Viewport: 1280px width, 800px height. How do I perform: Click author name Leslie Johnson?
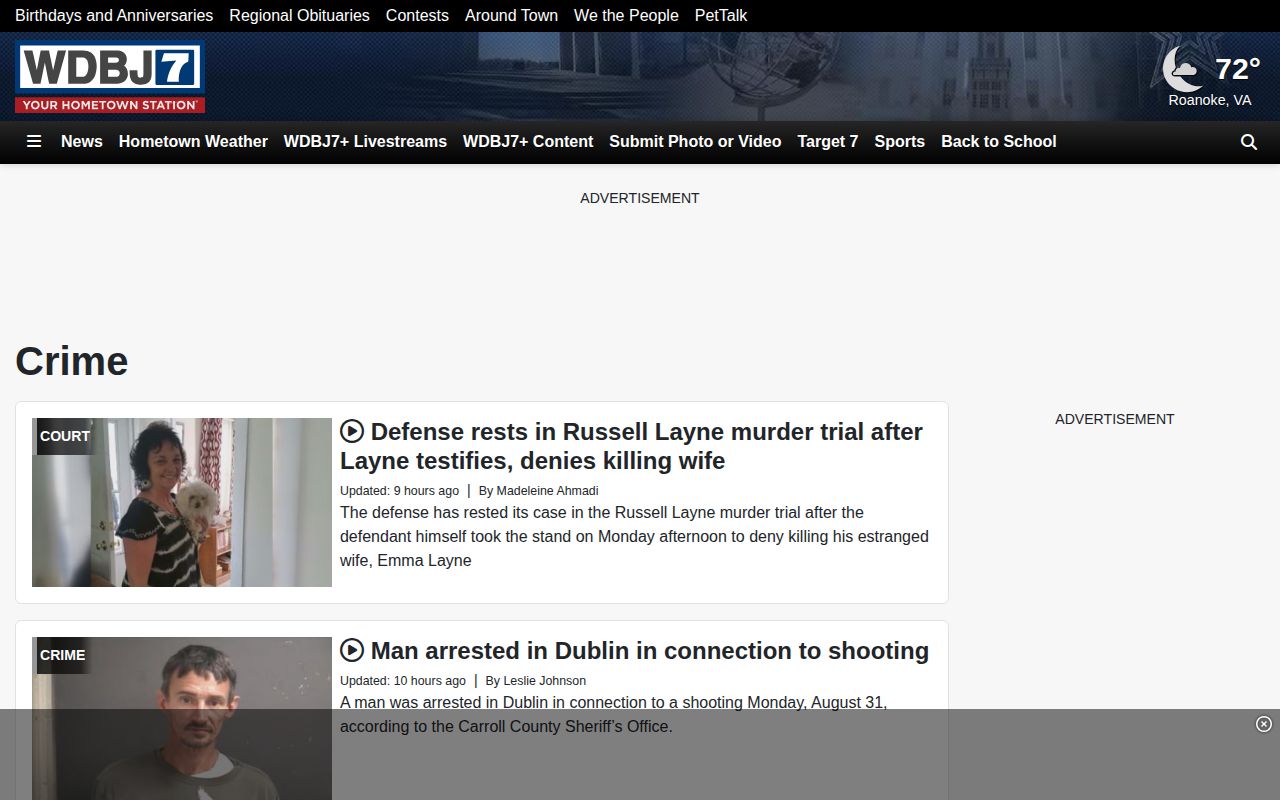(x=545, y=681)
